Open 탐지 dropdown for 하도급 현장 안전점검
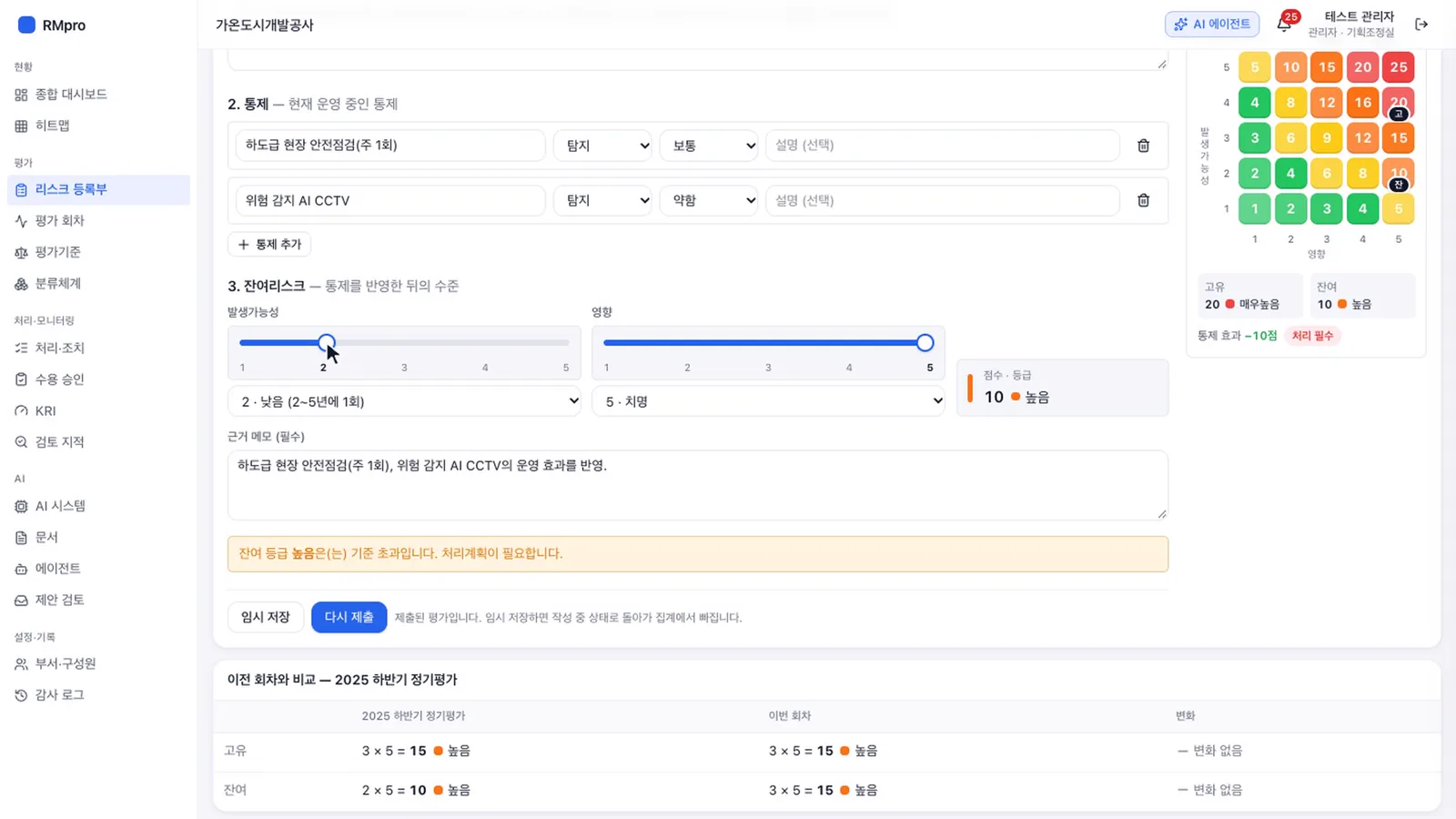The height and width of the screenshot is (819, 1456). coord(602,146)
